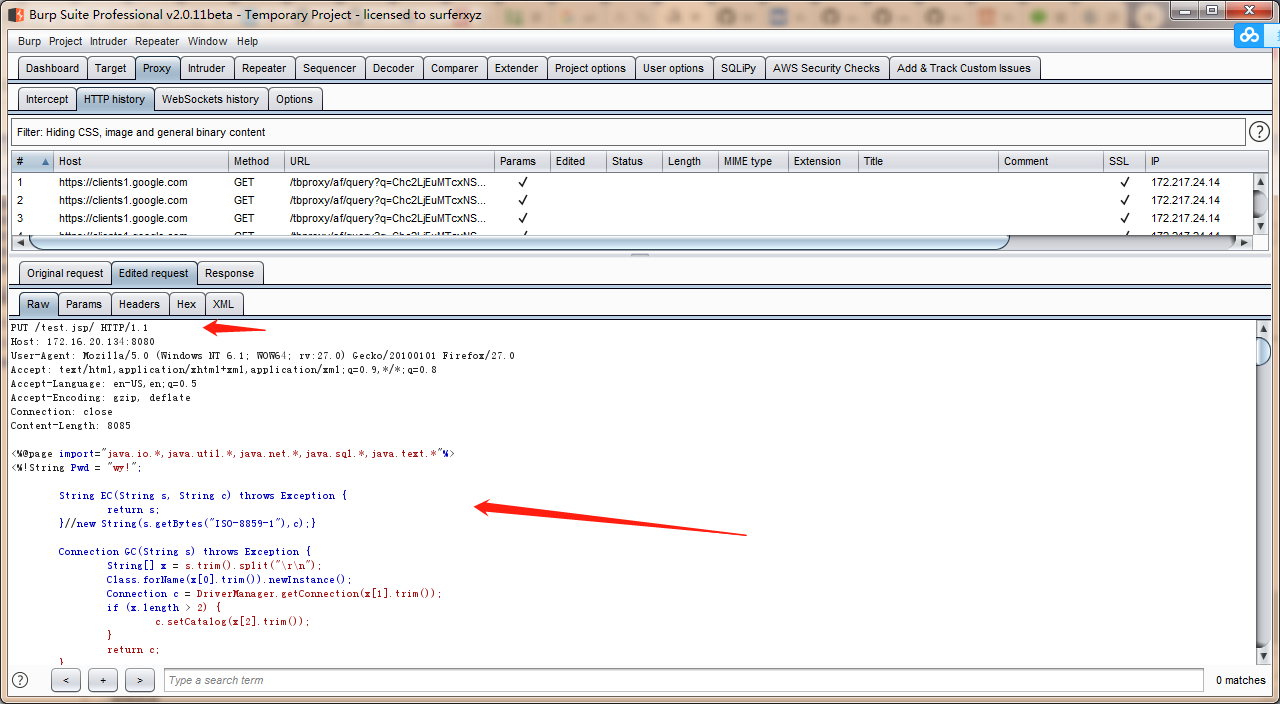This screenshot has height=704, width=1280.
Task: Show the Original request tab
Action: [x=65, y=273]
